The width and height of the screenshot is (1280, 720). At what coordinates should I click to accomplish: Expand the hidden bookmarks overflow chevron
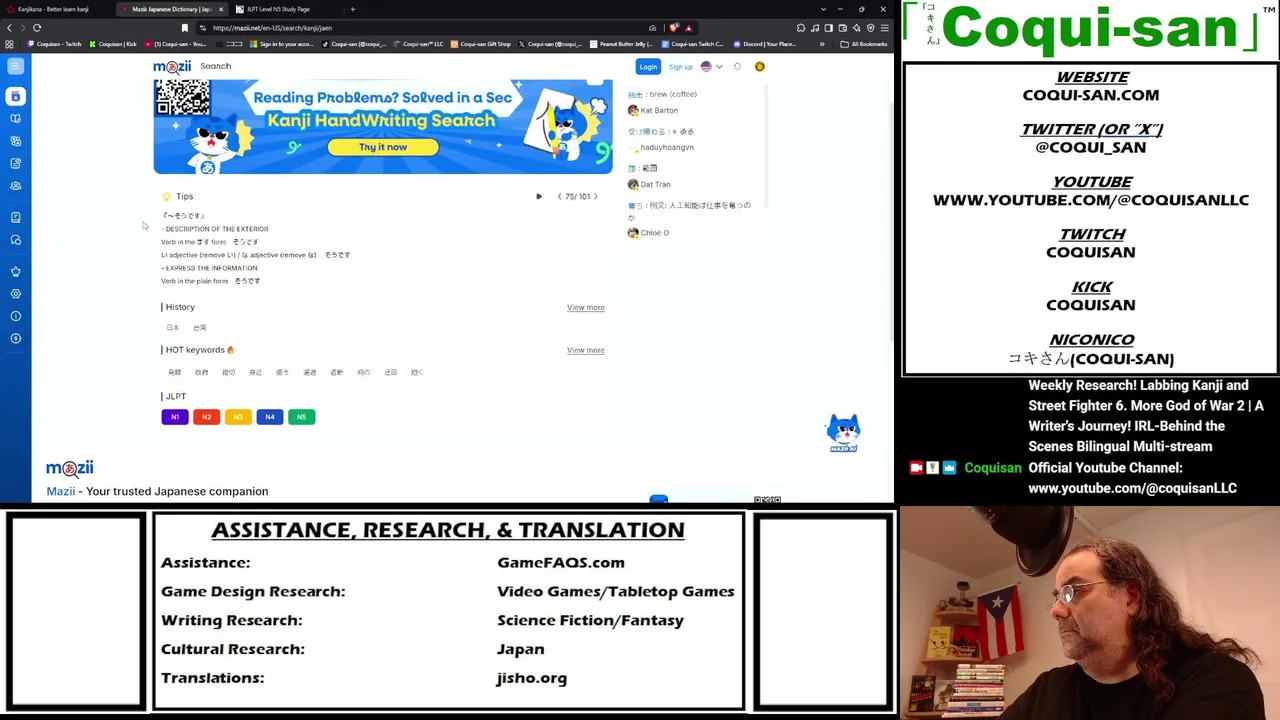coord(822,44)
